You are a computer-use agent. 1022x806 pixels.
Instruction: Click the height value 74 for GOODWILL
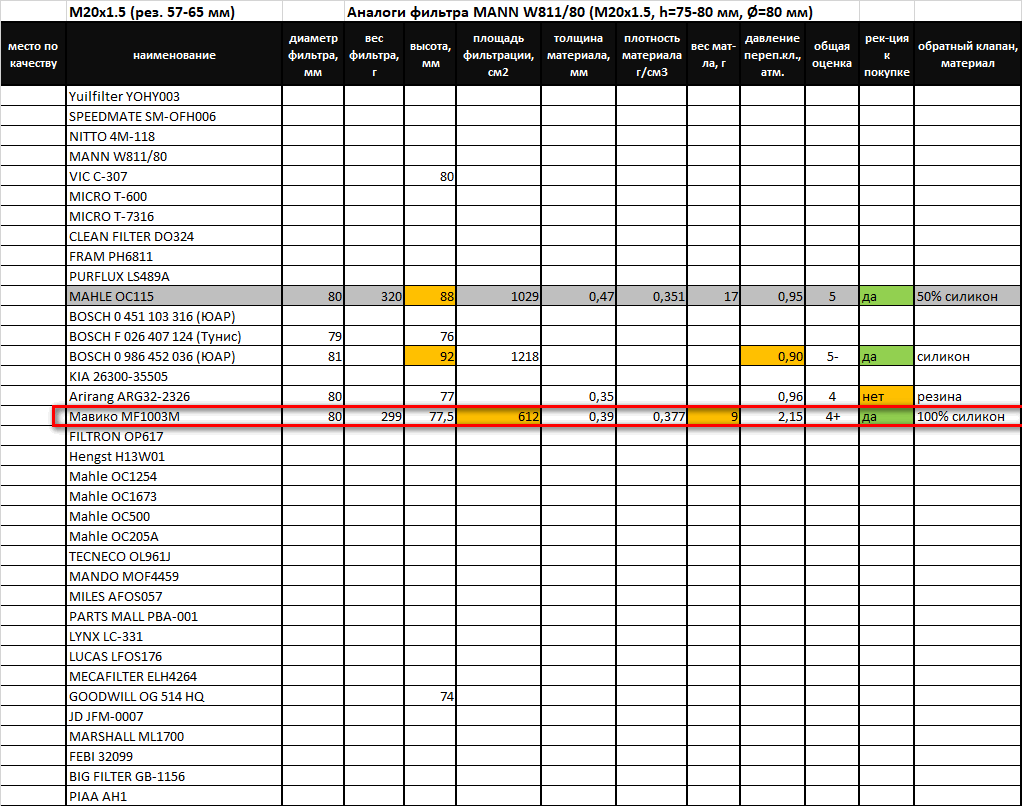tap(430, 697)
